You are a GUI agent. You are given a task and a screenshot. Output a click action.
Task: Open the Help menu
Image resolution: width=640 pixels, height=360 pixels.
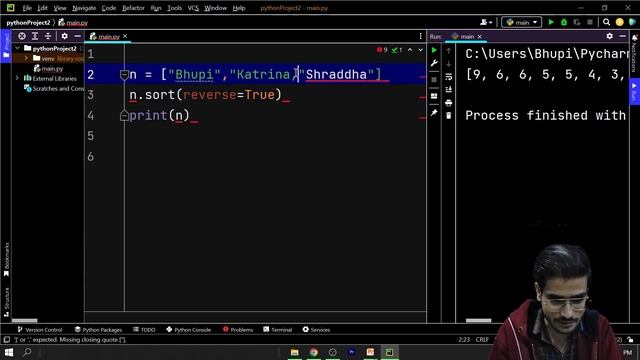pyautogui.click(x=239, y=8)
